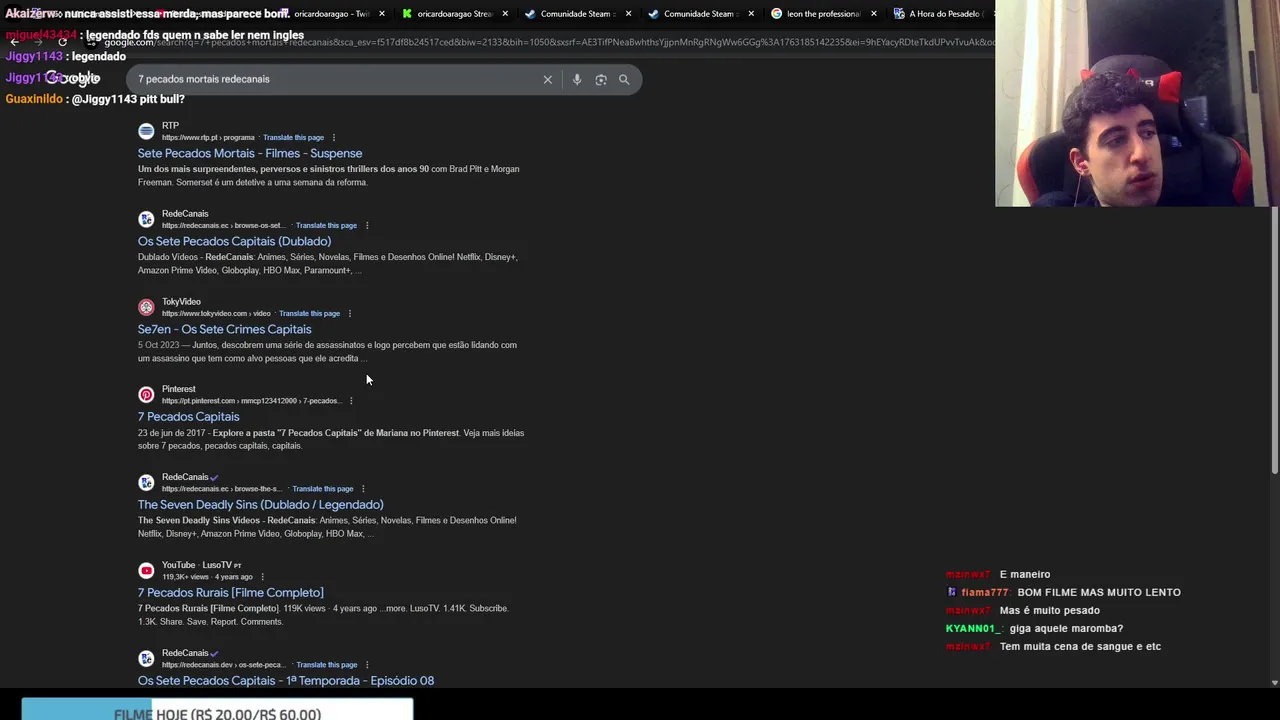This screenshot has height=720, width=1280.
Task: Translate this page for The Seven Deadly Sins result
Action: coord(322,489)
